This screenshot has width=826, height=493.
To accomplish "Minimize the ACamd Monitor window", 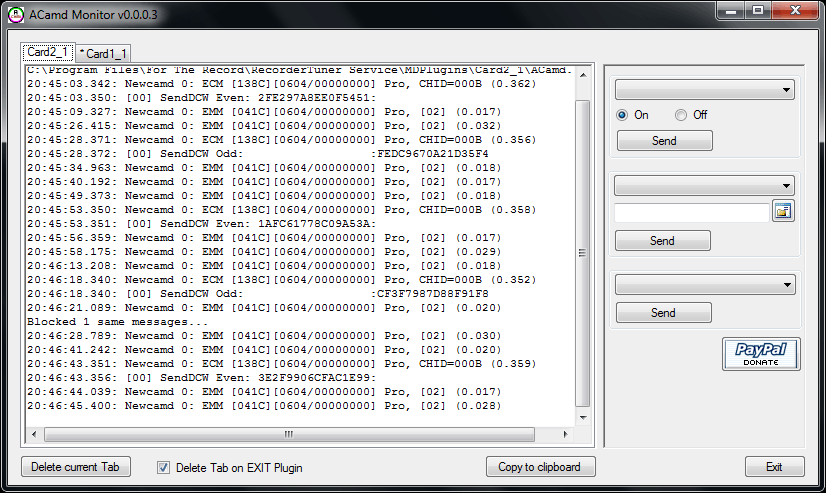I will tap(731, 10).
